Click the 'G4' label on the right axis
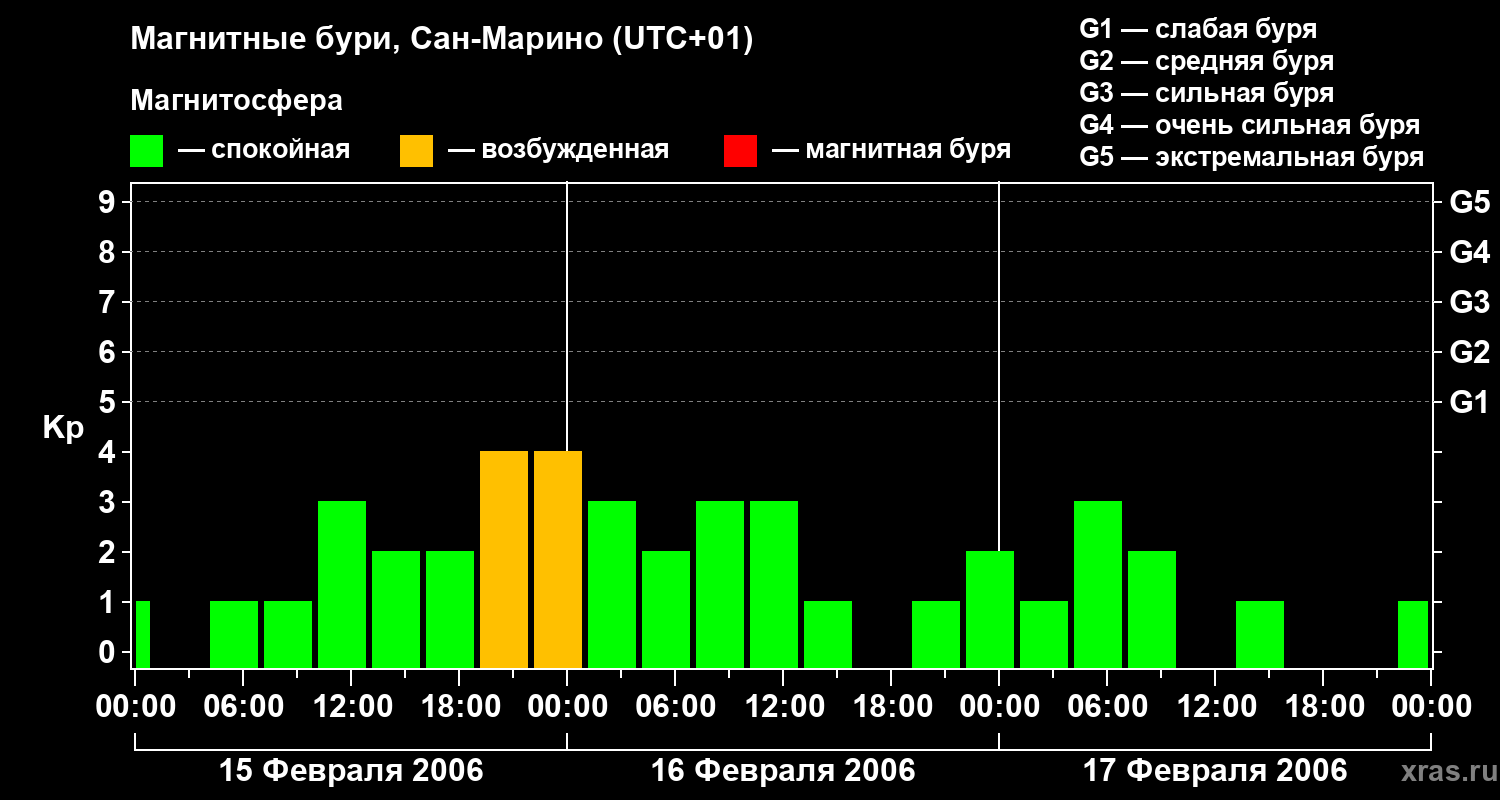1500x800 pixels. point(1469,252)
